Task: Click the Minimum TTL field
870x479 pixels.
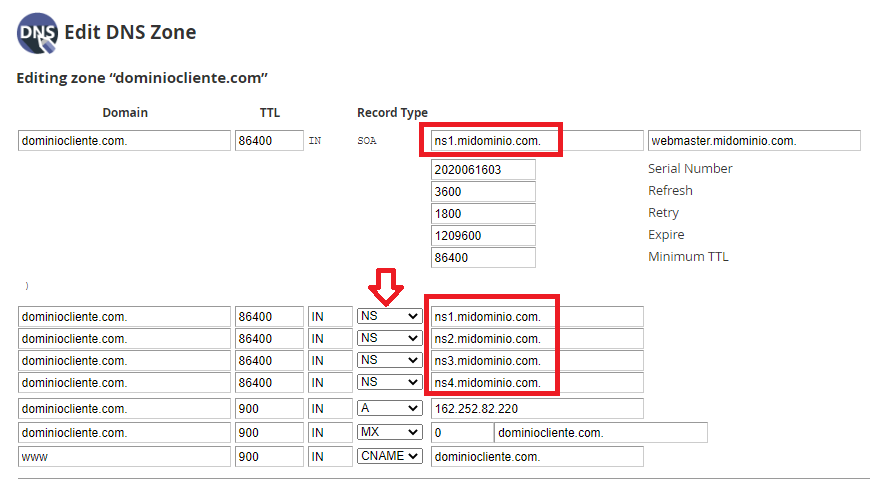Action: [x=483, y=258]
